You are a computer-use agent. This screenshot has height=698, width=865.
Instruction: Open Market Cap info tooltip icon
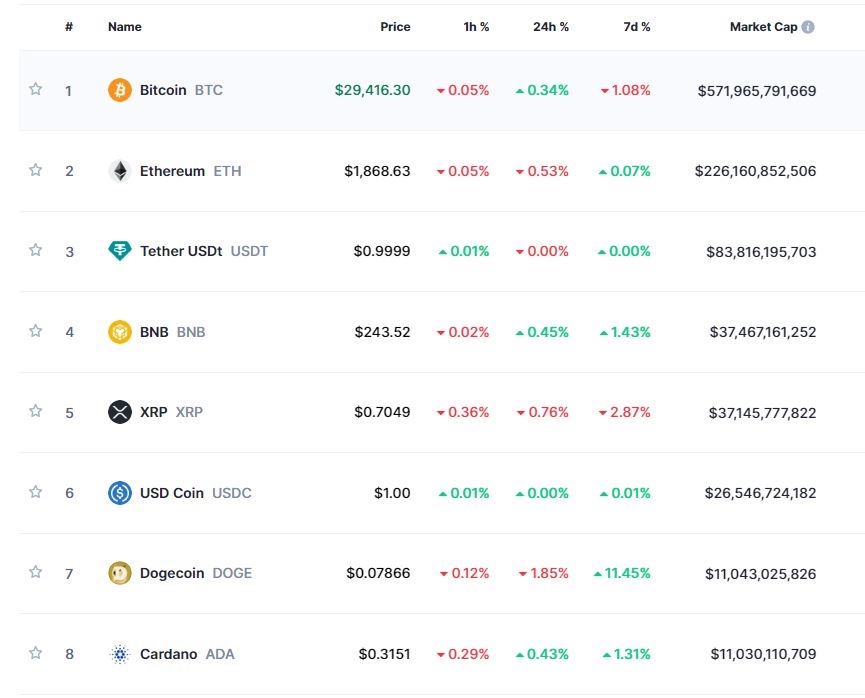coord(808,27)
